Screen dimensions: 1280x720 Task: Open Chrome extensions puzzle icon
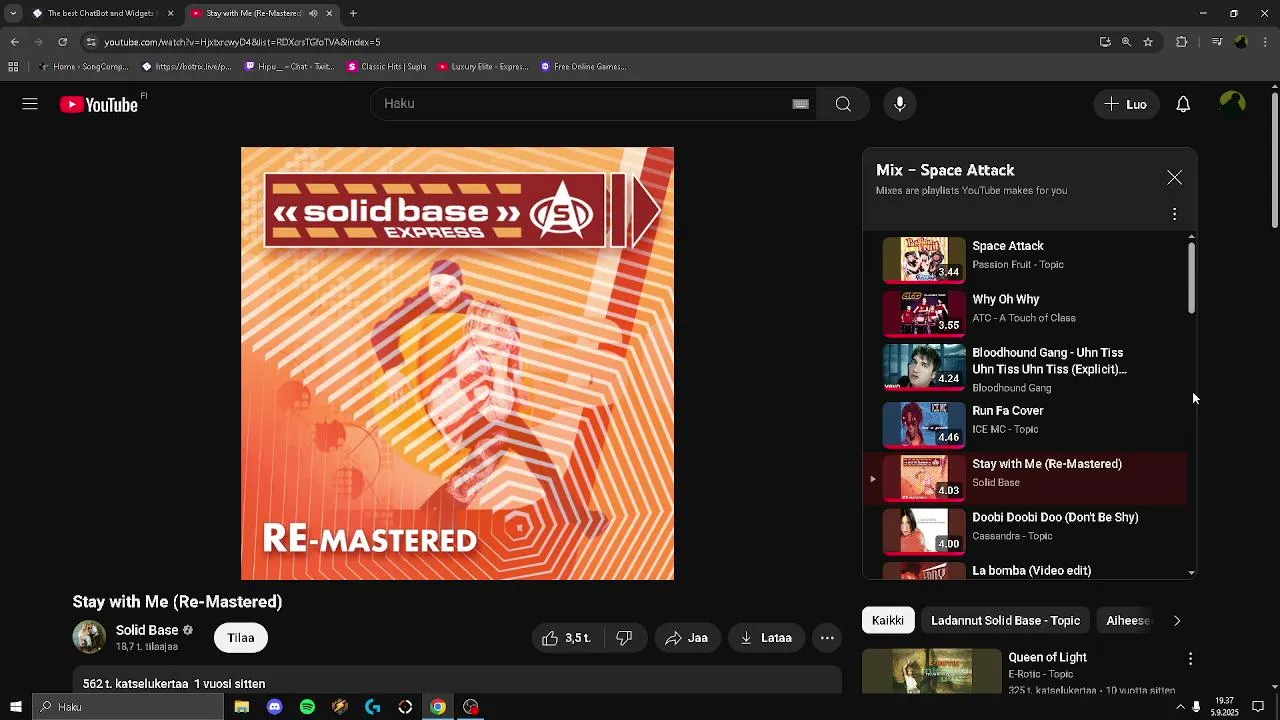pos(1181,42)
